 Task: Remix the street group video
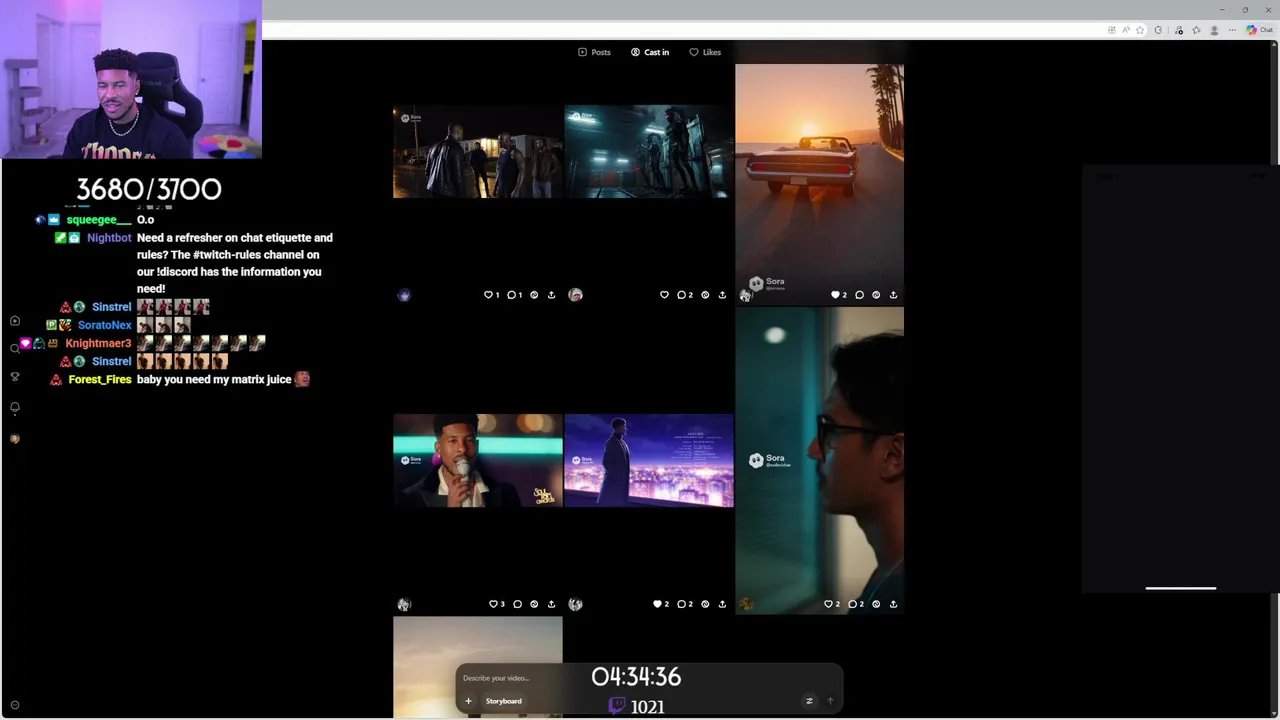[x=534, y=295]
